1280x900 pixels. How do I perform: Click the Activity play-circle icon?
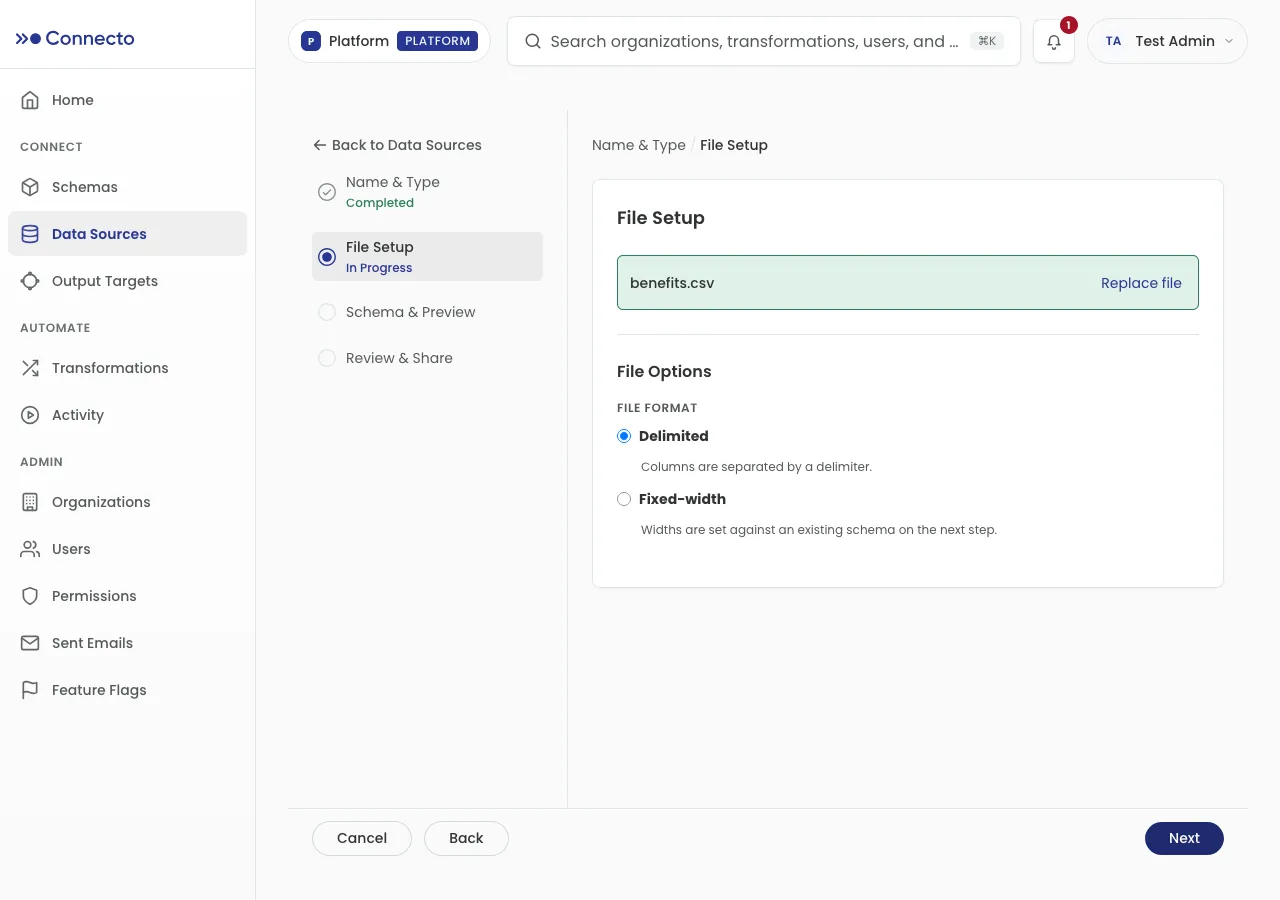(30, 415)
